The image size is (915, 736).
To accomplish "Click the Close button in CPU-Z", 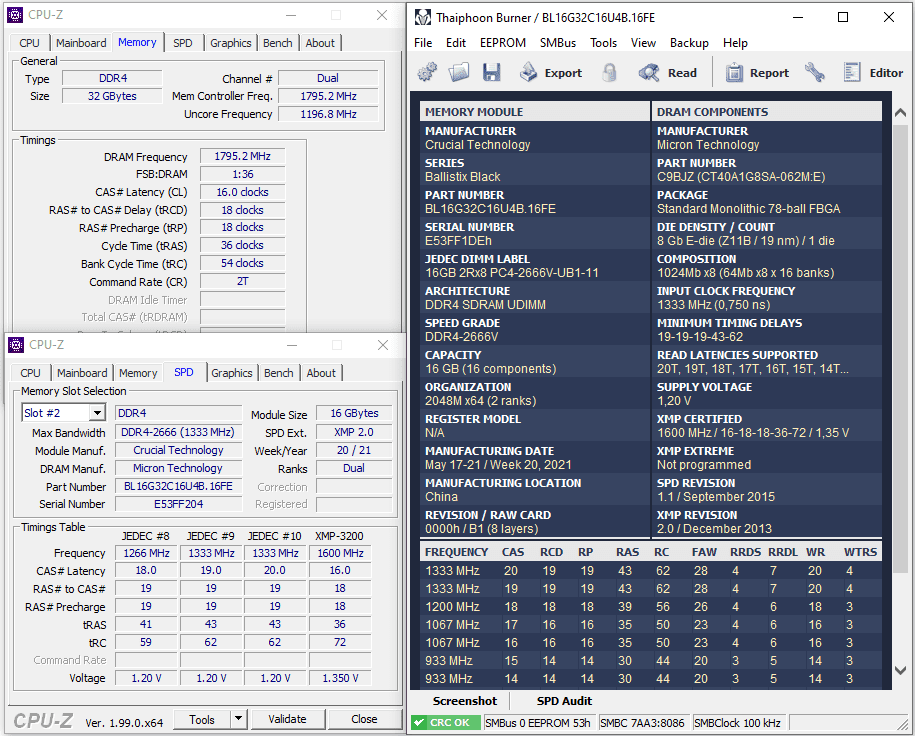I will click(x=364, y=719).
